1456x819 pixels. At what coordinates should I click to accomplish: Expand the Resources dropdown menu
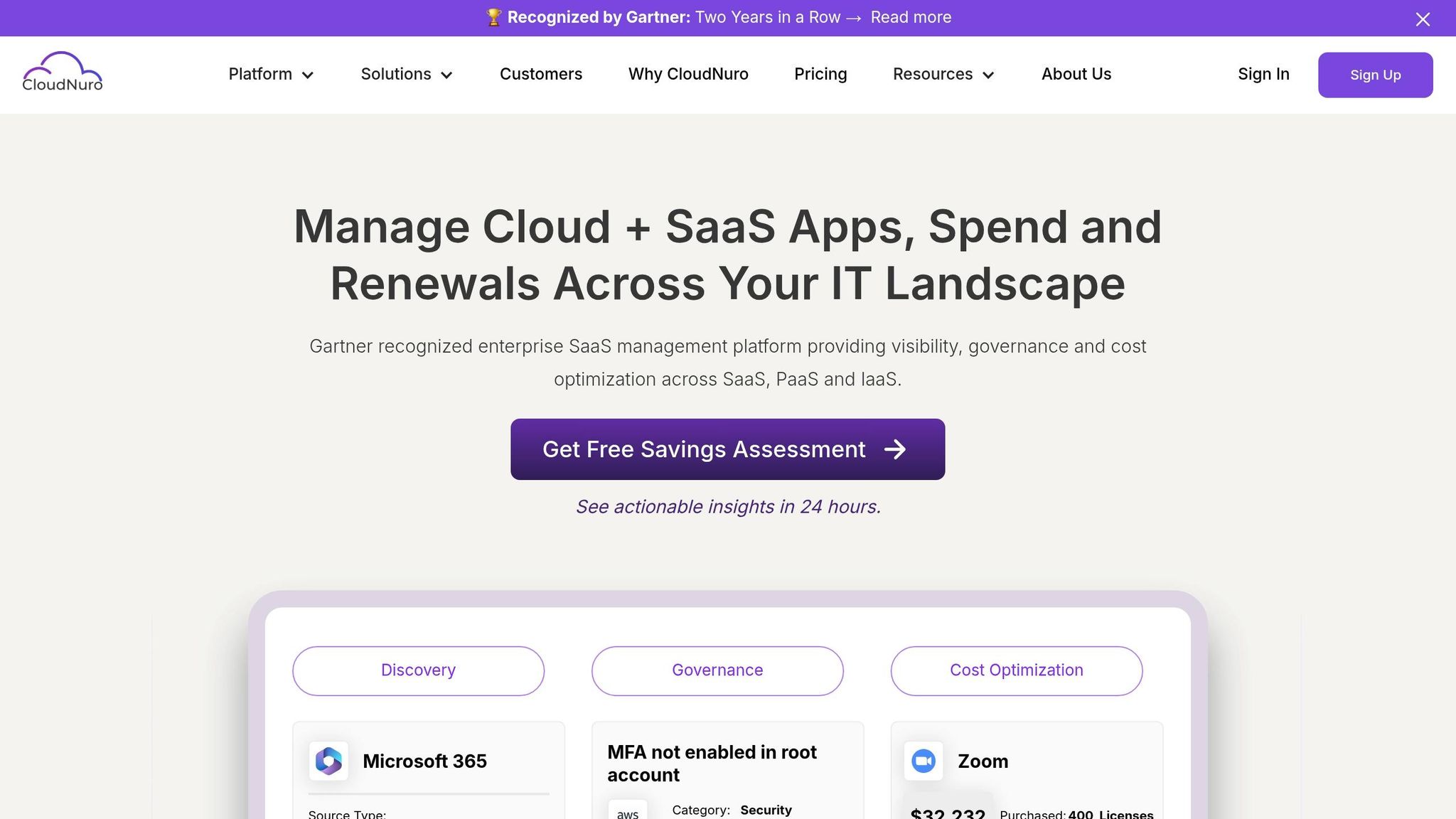click(943, 75)
